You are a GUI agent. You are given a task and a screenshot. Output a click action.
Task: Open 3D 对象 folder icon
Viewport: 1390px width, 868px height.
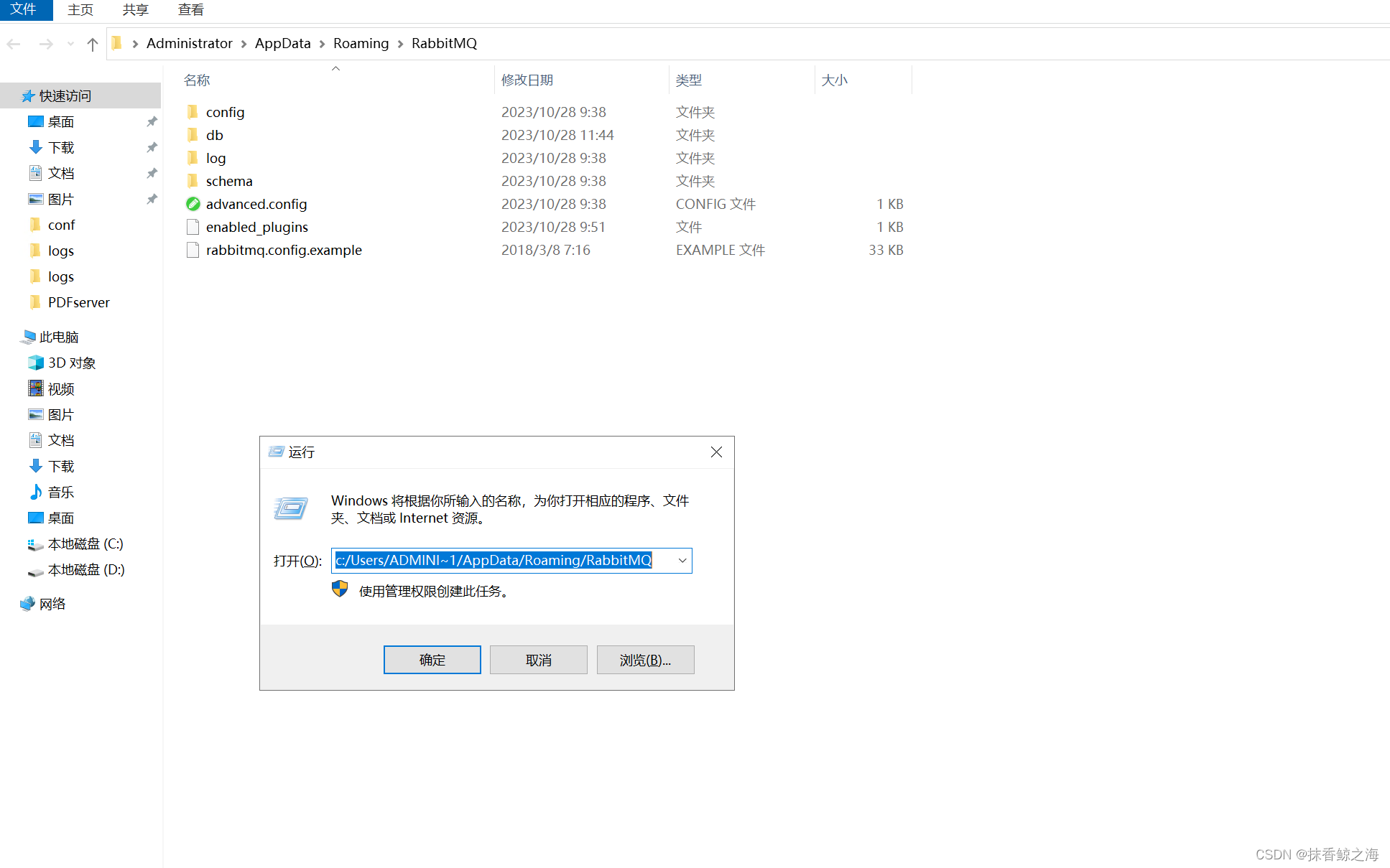point(35,363)
